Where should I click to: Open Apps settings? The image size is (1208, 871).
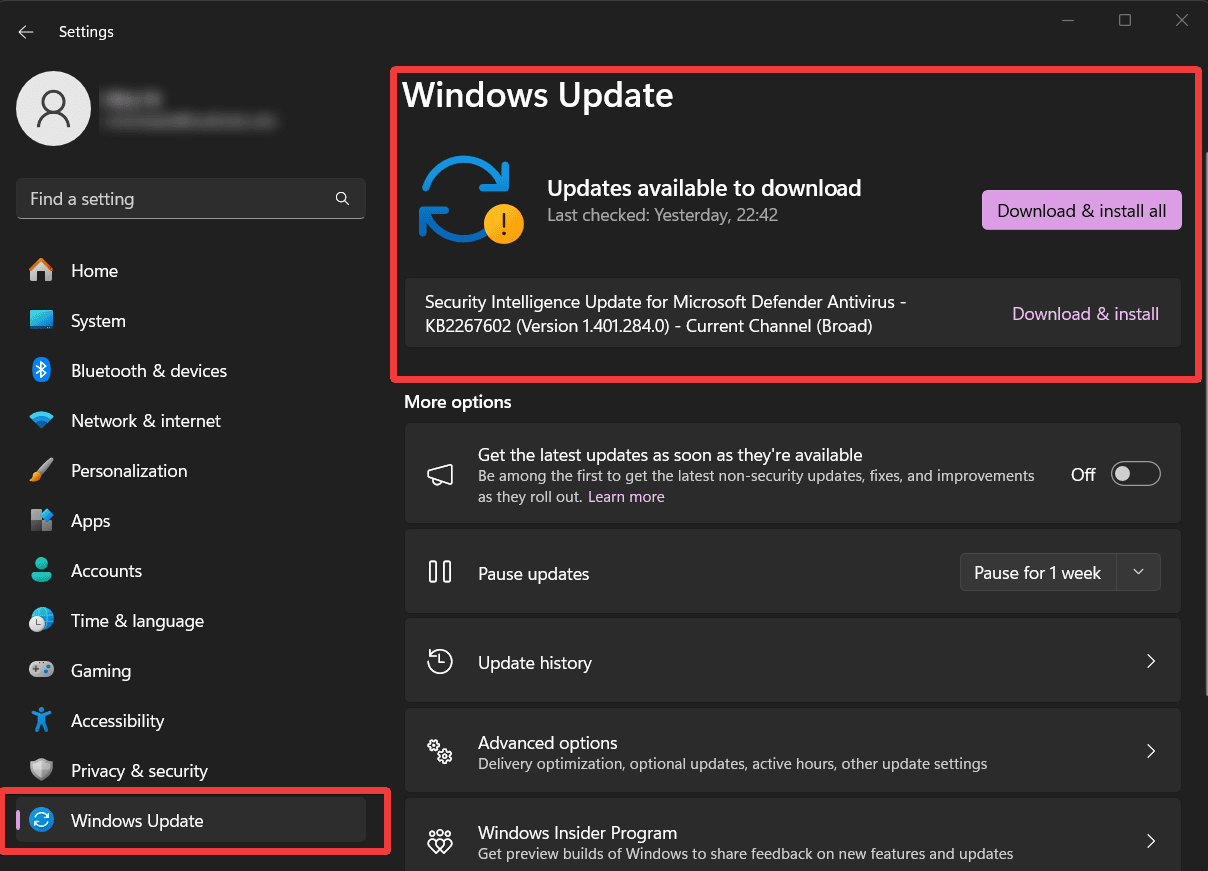click(x=90, y=520)
